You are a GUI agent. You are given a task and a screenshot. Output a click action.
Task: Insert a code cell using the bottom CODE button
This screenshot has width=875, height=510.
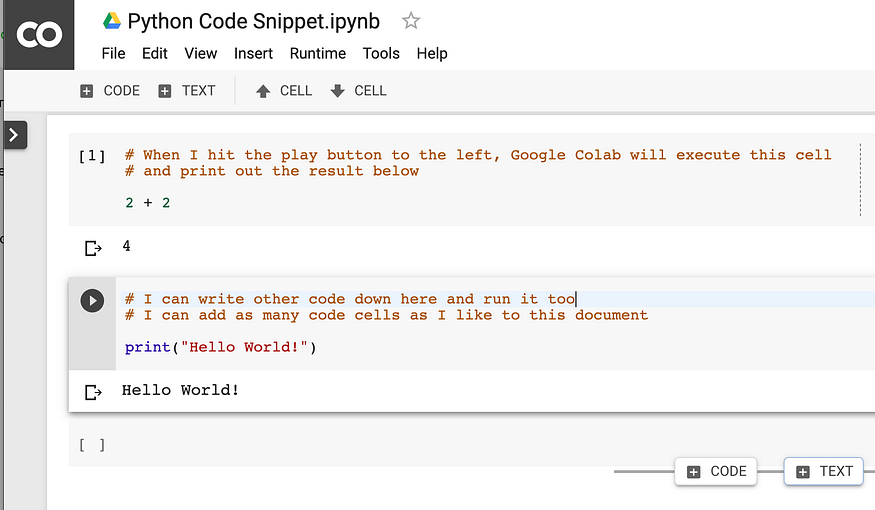coord(716,471)
